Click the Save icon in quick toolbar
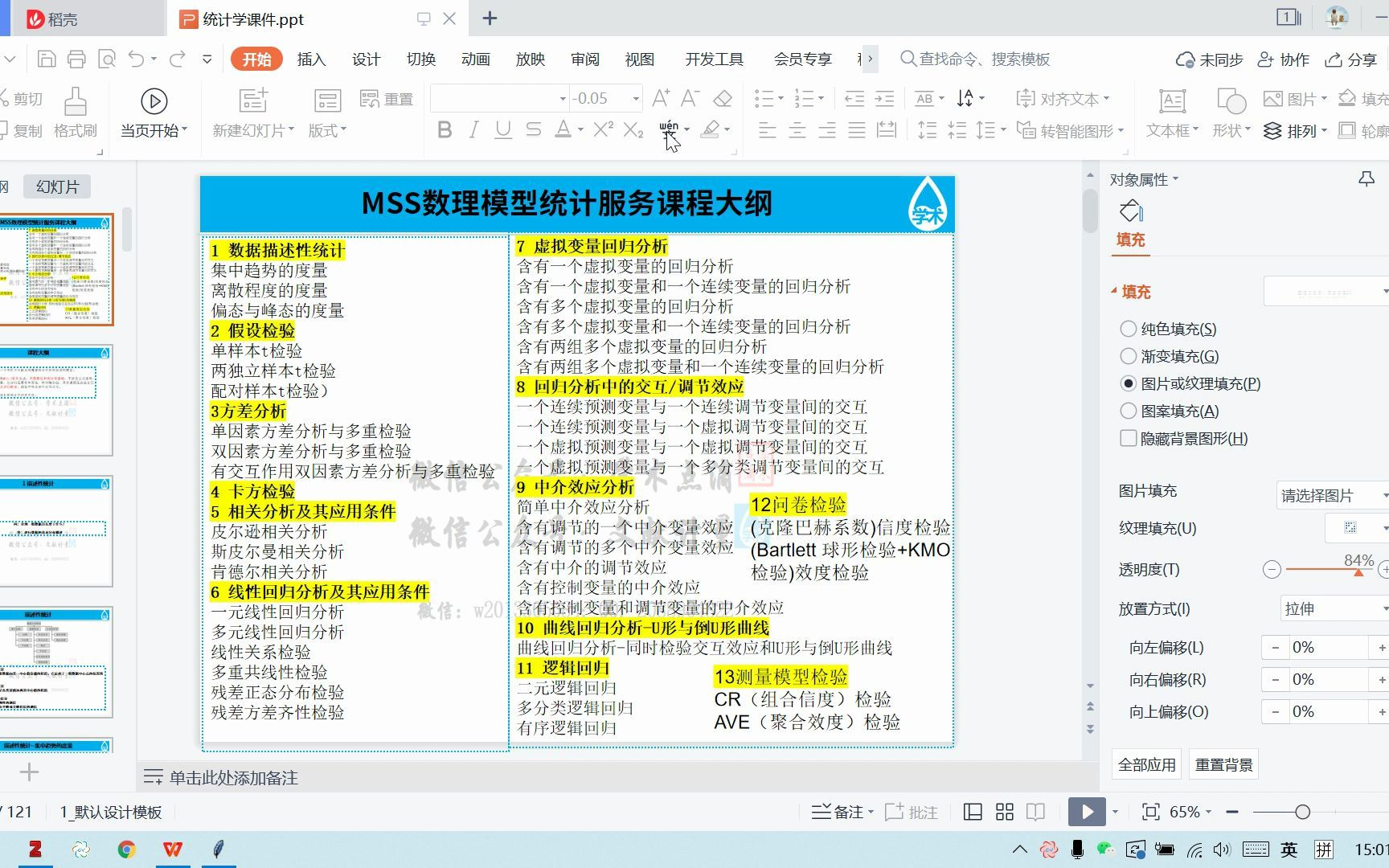The width and height of the screenshot is (1389, 868). [x=47, y=59]
